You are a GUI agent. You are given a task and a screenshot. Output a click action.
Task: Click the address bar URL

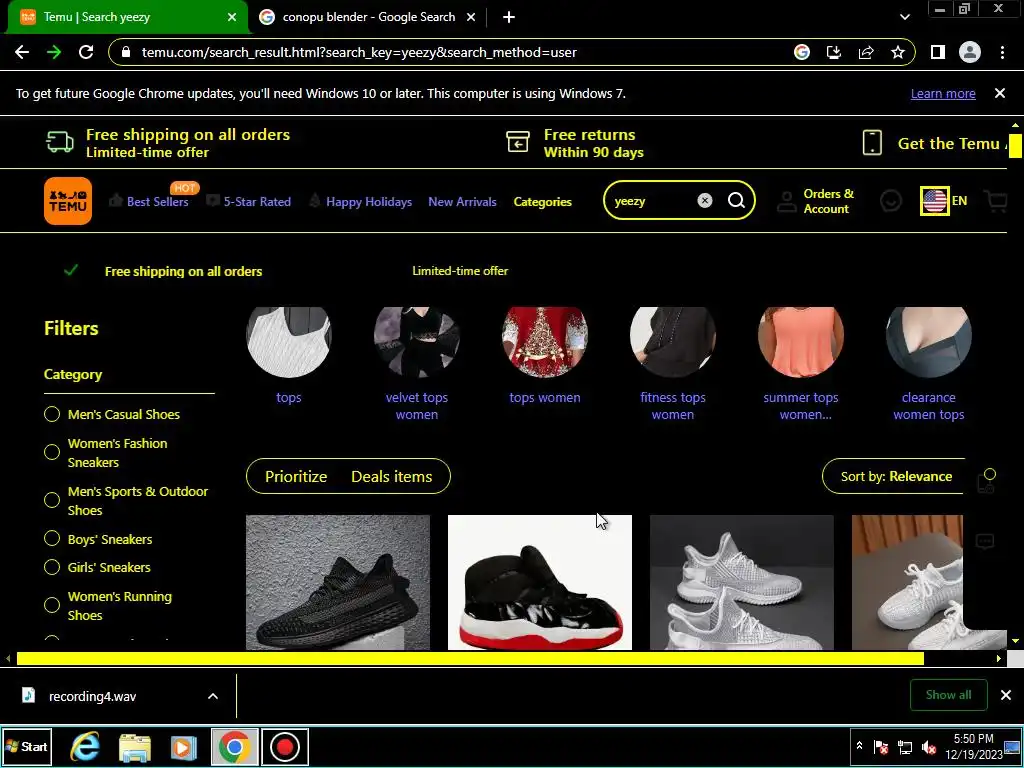[359, 52]
